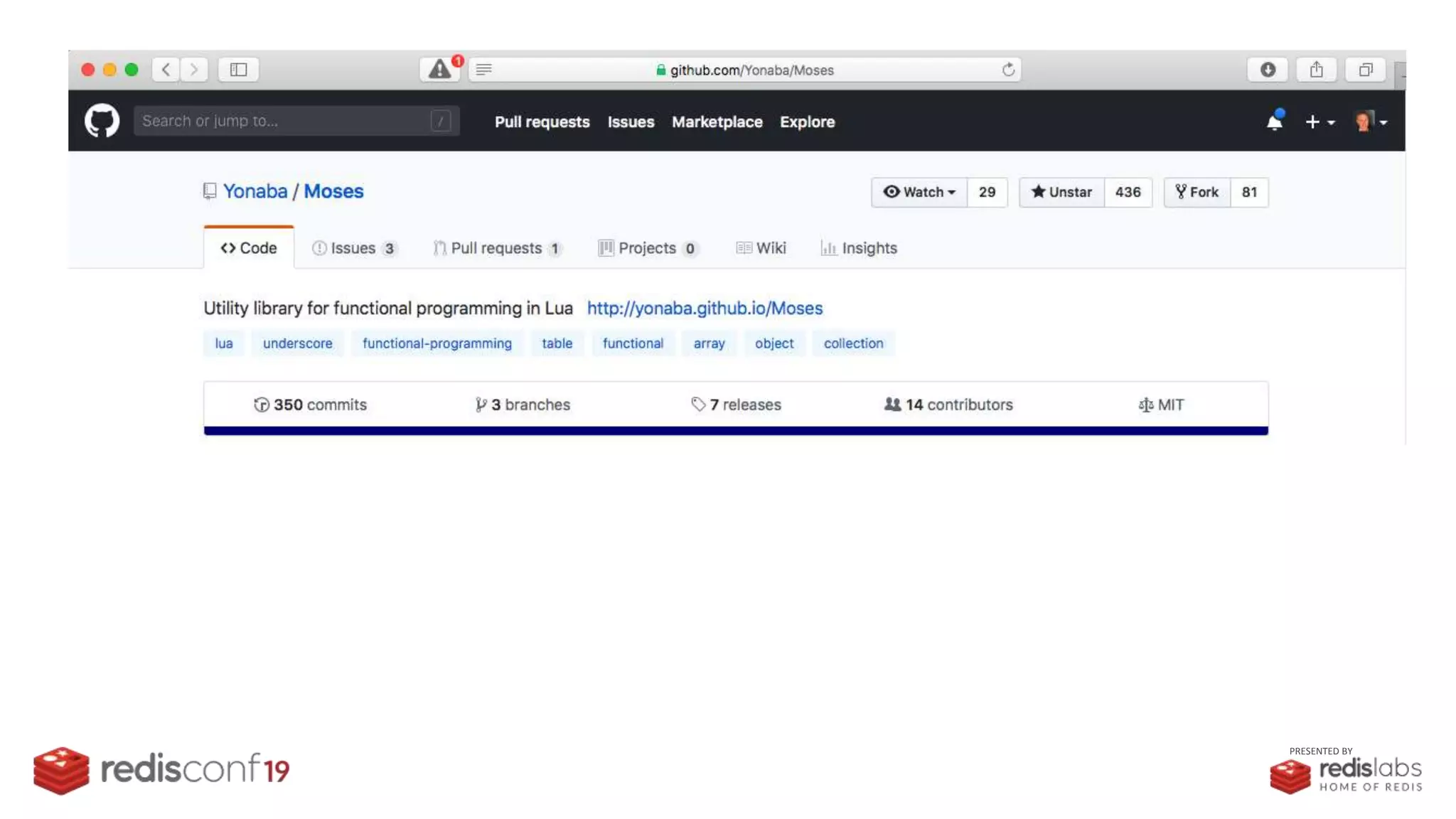
Task: Reload page with the refresh icon
Action: click(x=1007, y=70)
